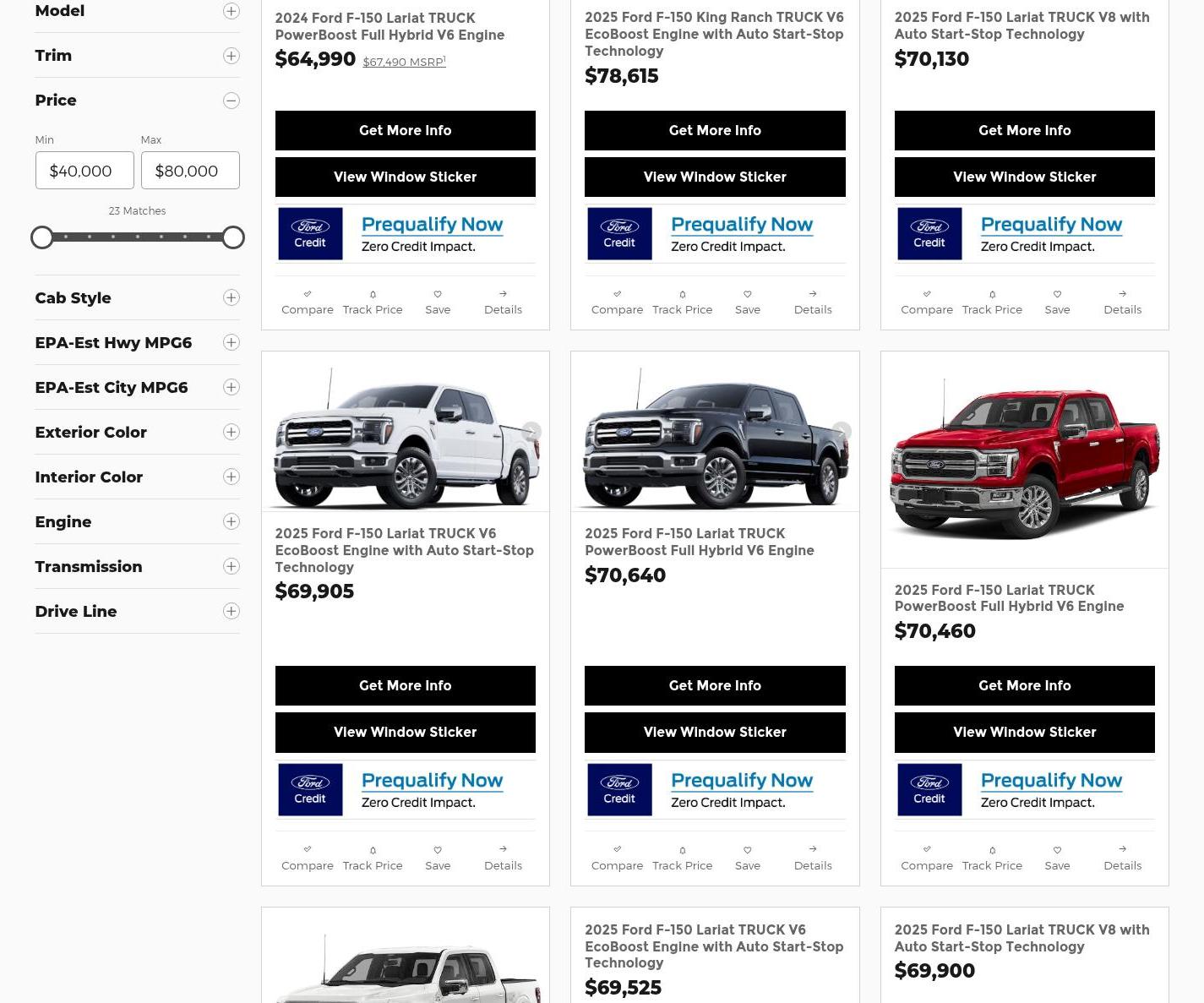Grab the minimum price slider handle
Image resolution: width=1204 pixels, height=1003 pixels.
(42, 237)
